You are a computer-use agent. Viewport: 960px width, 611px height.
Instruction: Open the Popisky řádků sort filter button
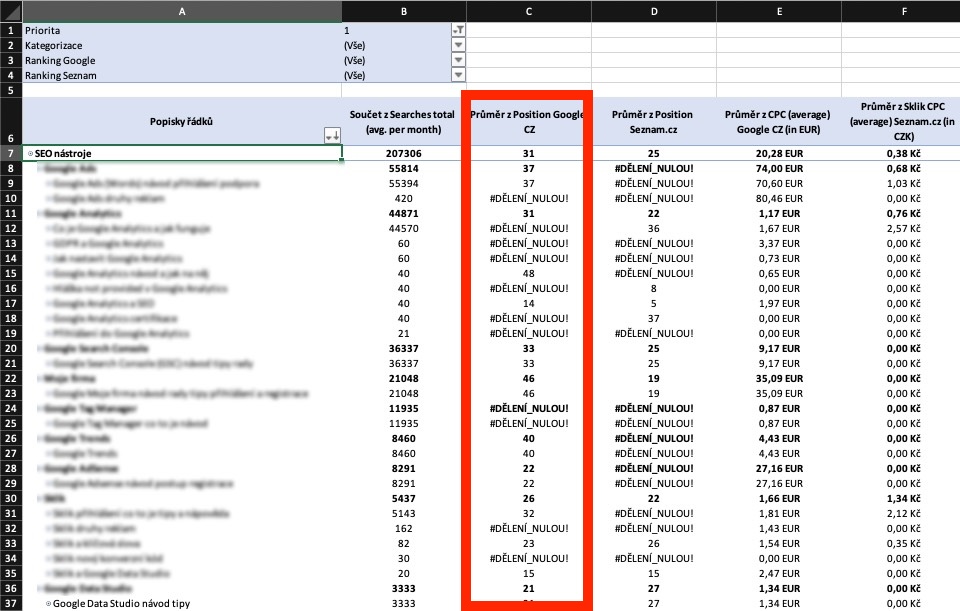coord(332,136)
